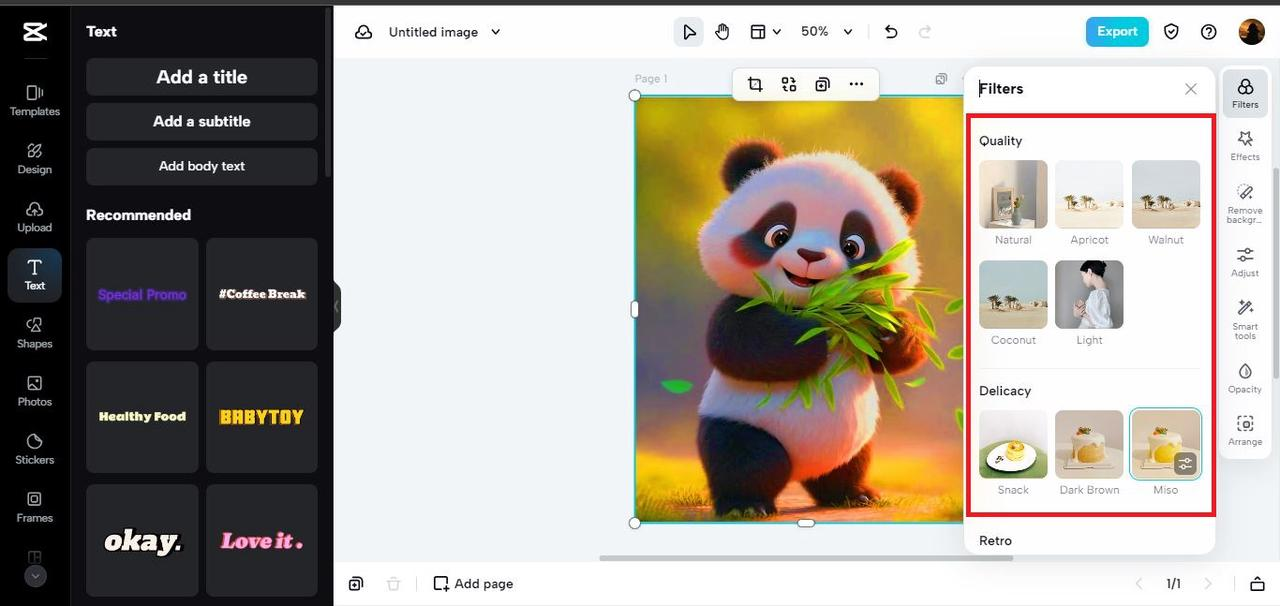
Task: Expand more sidebar items with down chevron
Action: pyautogui.click(x=35, y=575)
